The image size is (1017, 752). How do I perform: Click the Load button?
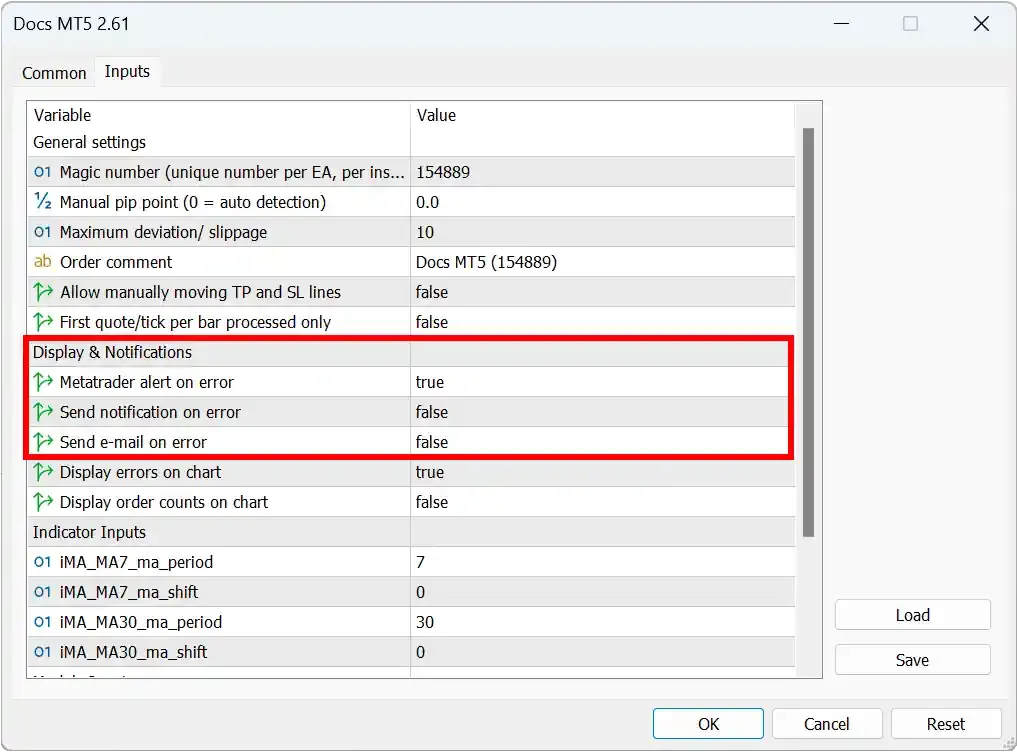(x=911, y=615)
